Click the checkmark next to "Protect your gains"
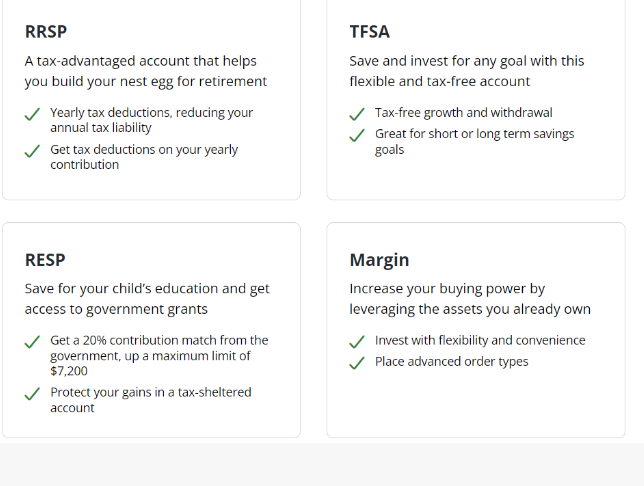This screenshot has width=644, height=486. point(33,393)
